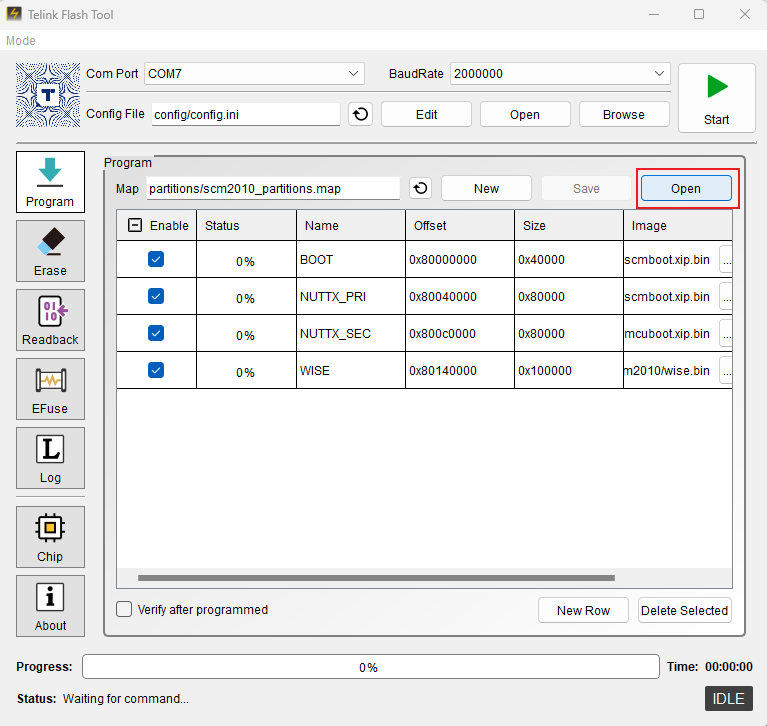Open the EFuse panel
The height and width of the screenshot is (726, 767).
pyautogui.click(x=50, y=389)
